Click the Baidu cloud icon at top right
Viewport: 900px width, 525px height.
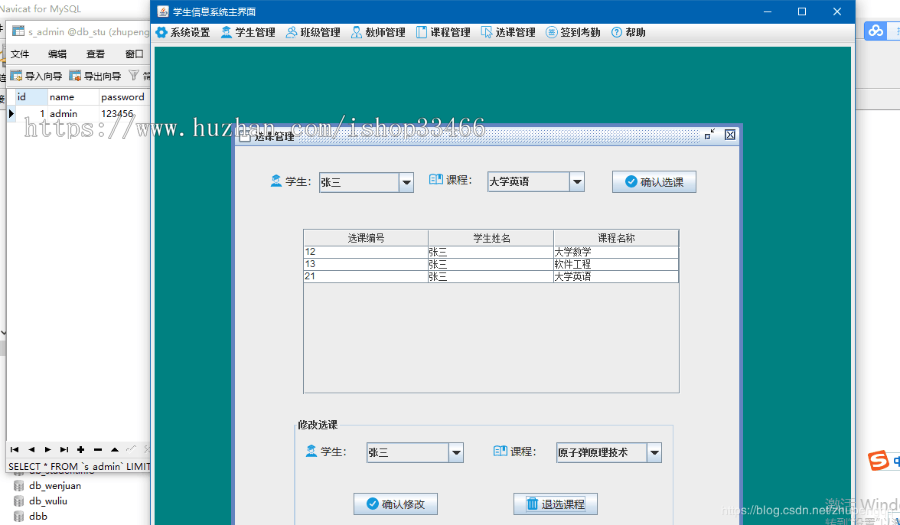click(875, 30)
